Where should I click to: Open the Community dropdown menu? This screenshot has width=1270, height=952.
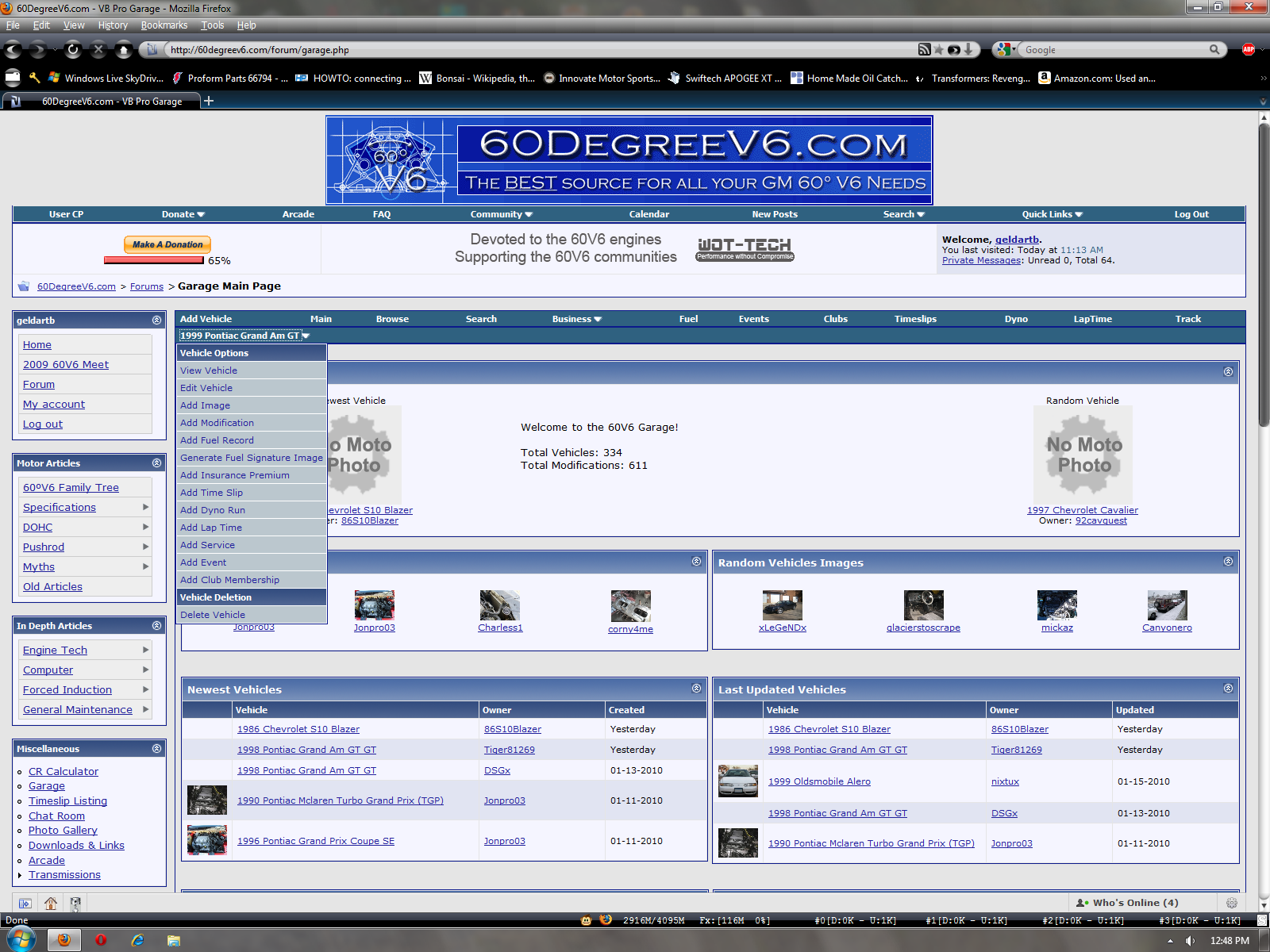coord(501,214)
